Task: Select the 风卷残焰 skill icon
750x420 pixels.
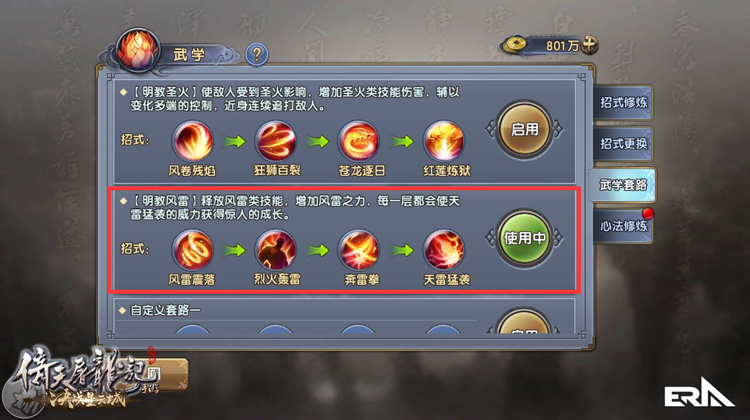Action: tap(193, 142)
